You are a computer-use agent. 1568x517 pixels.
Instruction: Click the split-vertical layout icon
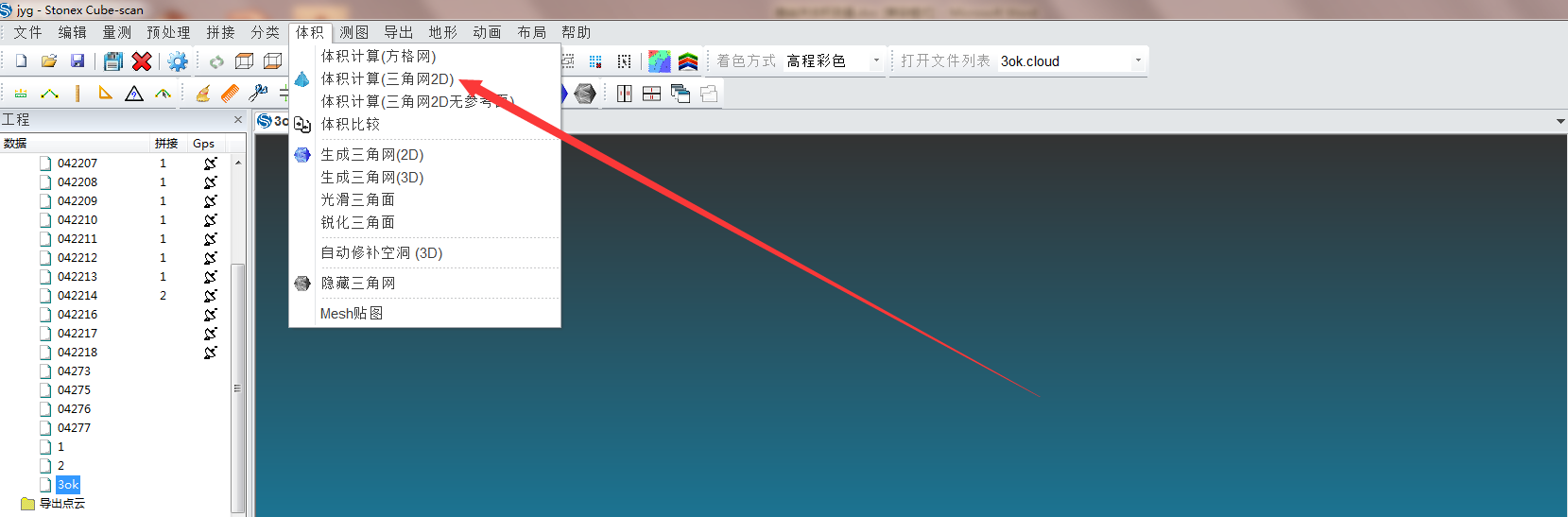click(624, 94)
